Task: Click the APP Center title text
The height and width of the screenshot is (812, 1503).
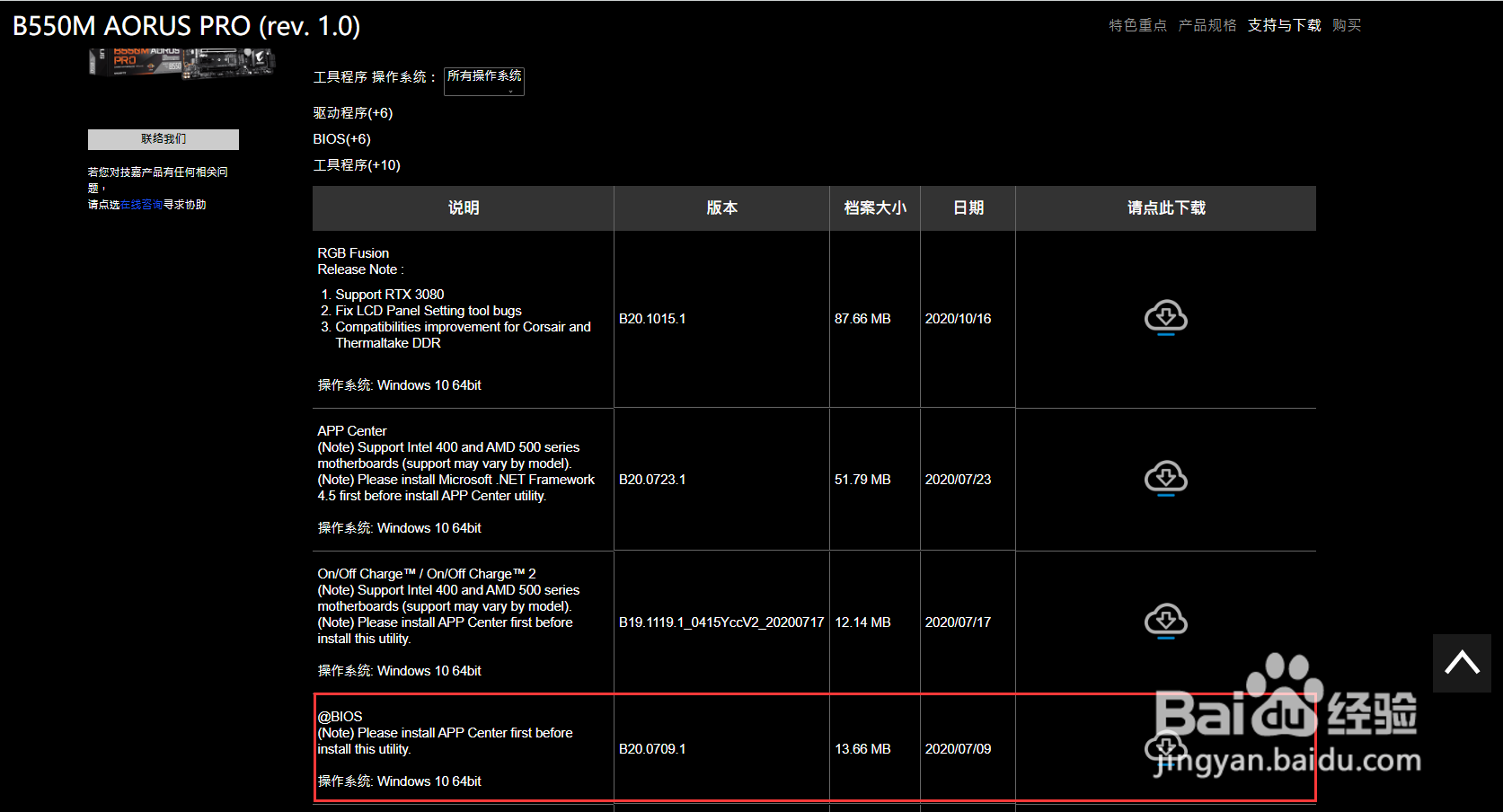Action: 352,431
